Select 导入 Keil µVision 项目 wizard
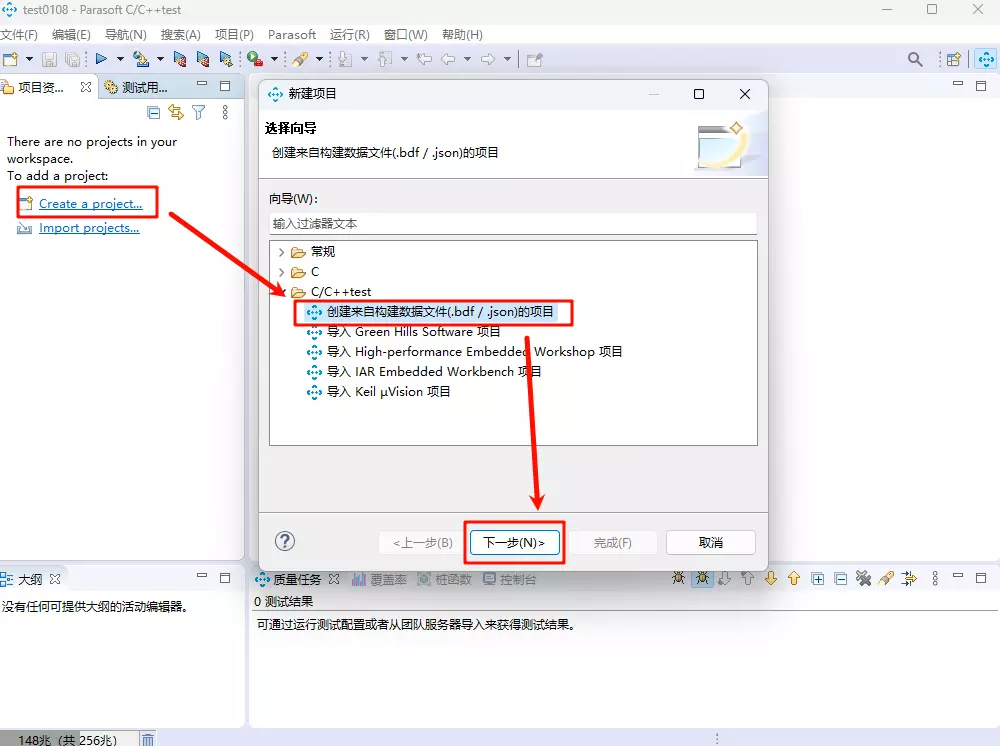This screenshot has height=746, width=1000. (x=389, y=392)
